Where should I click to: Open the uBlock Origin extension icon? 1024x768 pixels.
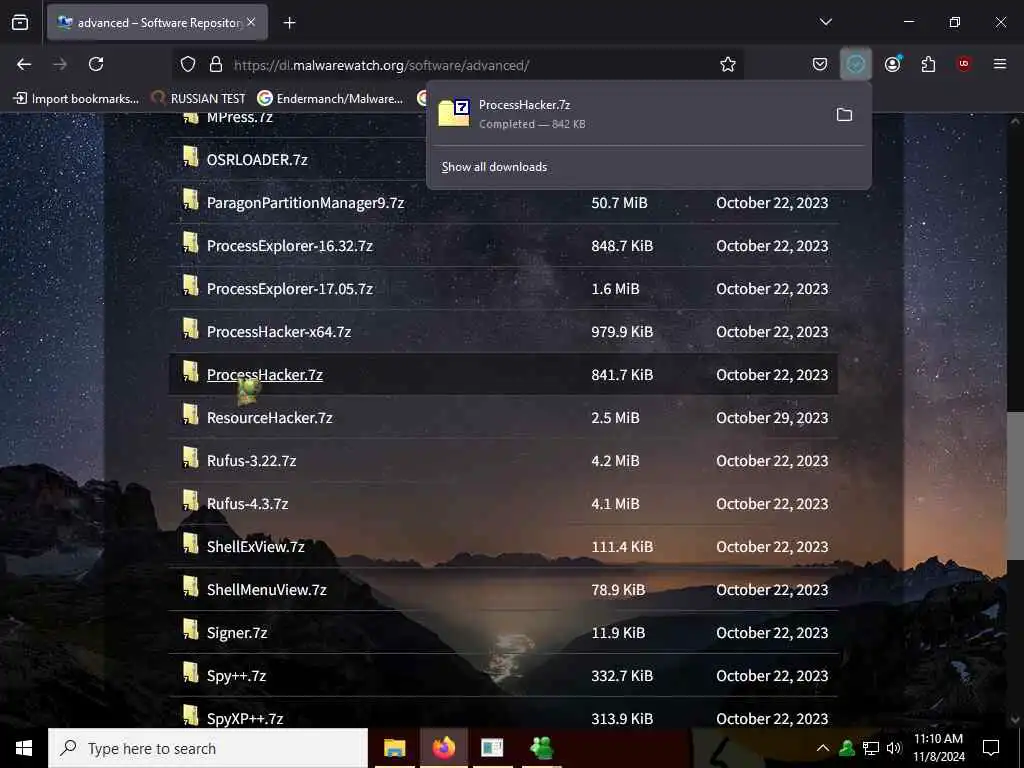tap(964, 64)
